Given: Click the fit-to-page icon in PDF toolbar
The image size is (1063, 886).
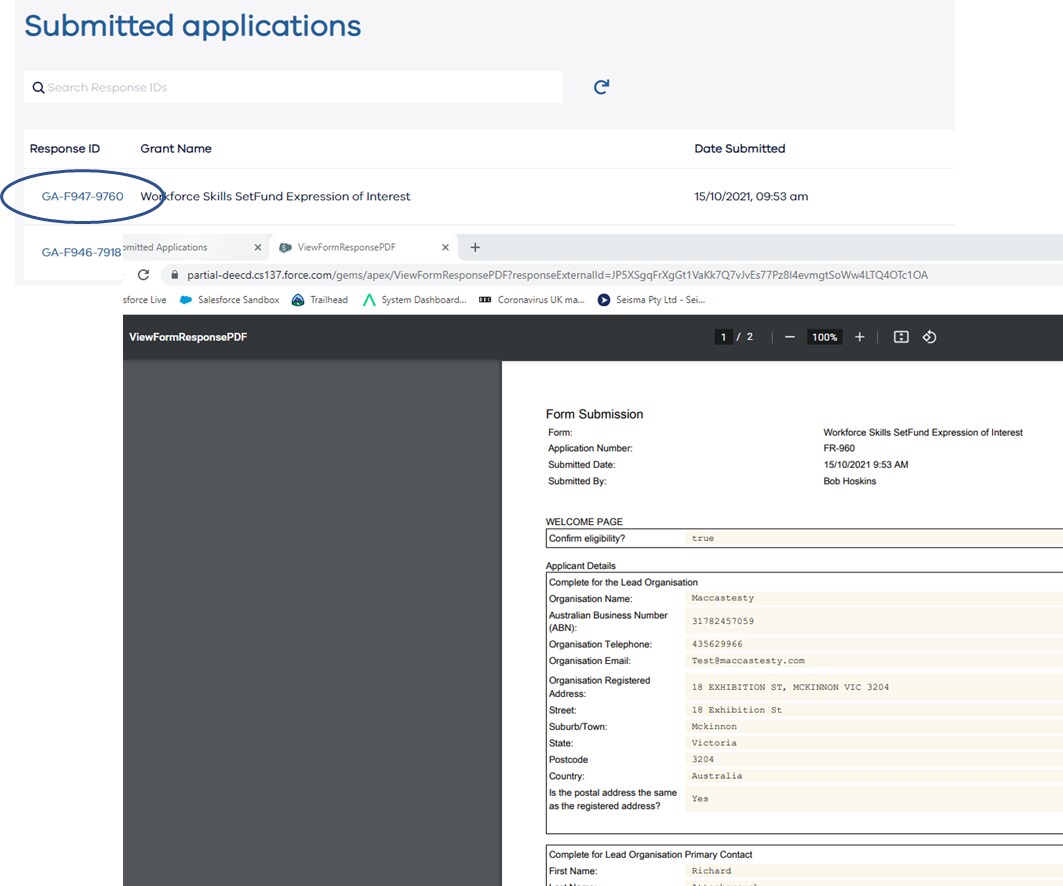Looking at the screenshot, I should tap(900, 337).
